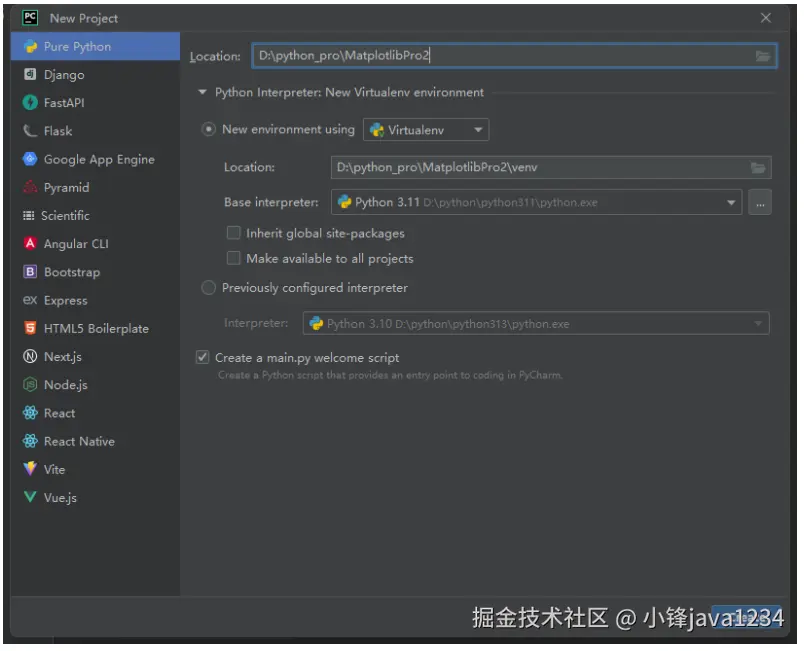The image size is (804, 651).
Task: Uncheck Create a main.py welcome script
Action: pyautogui.click(x=203, y=358)
